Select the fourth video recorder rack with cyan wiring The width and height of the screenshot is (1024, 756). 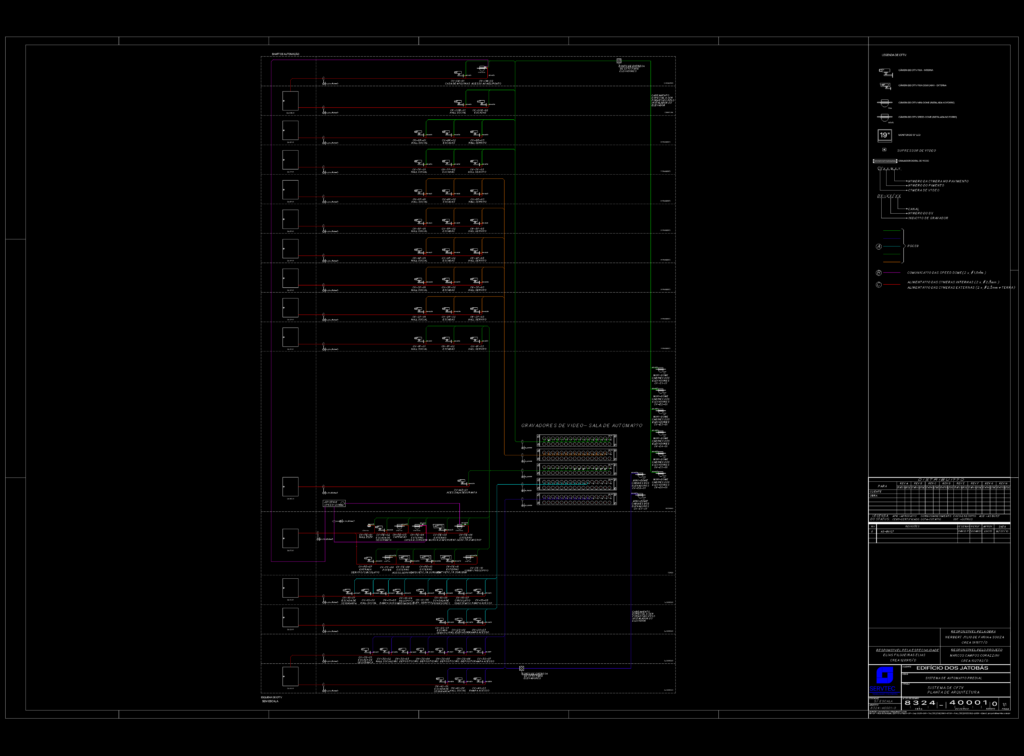click(x=577, y=484)
